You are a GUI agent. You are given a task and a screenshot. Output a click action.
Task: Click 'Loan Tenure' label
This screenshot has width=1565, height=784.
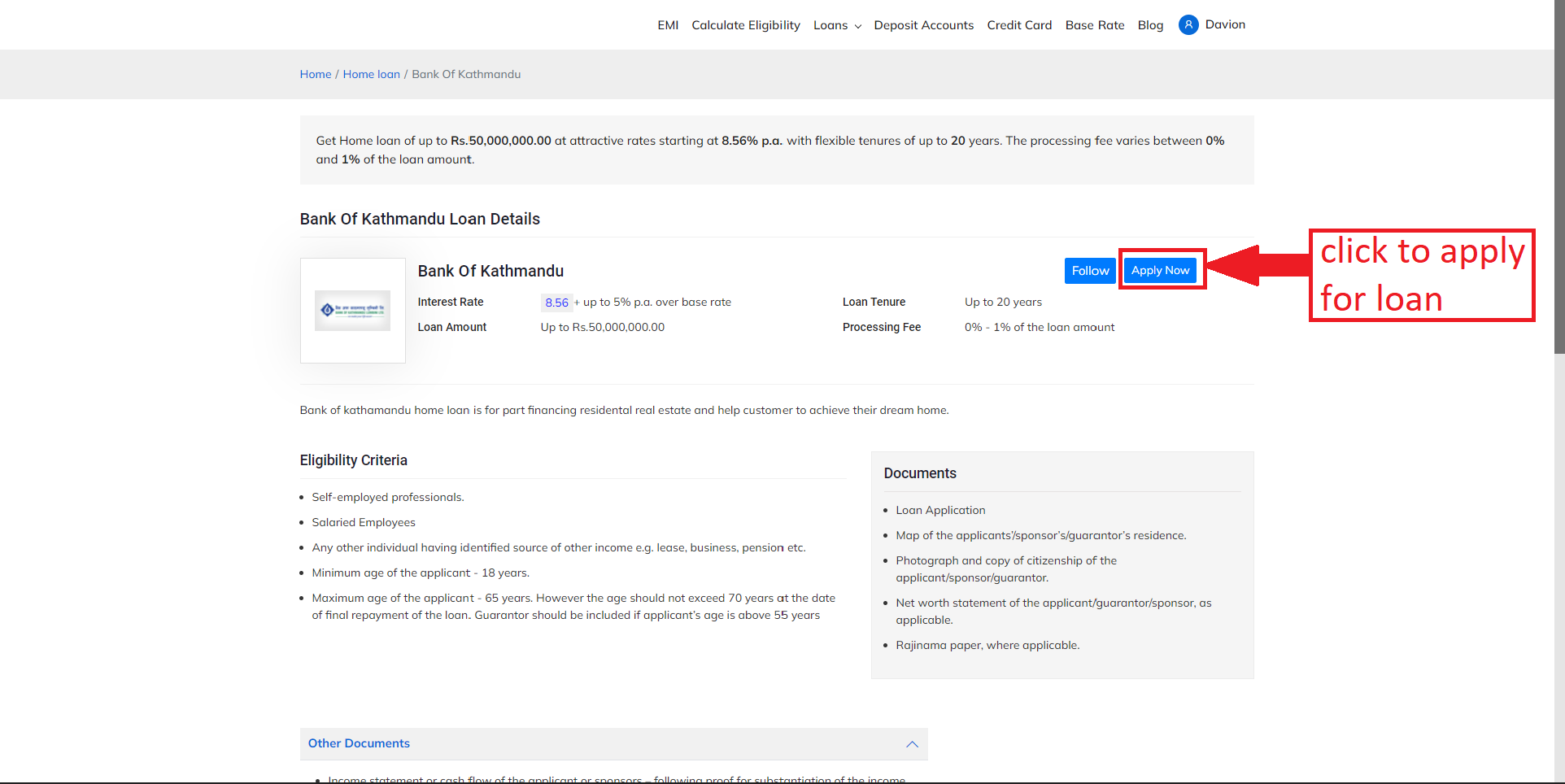tap(874, 302)
